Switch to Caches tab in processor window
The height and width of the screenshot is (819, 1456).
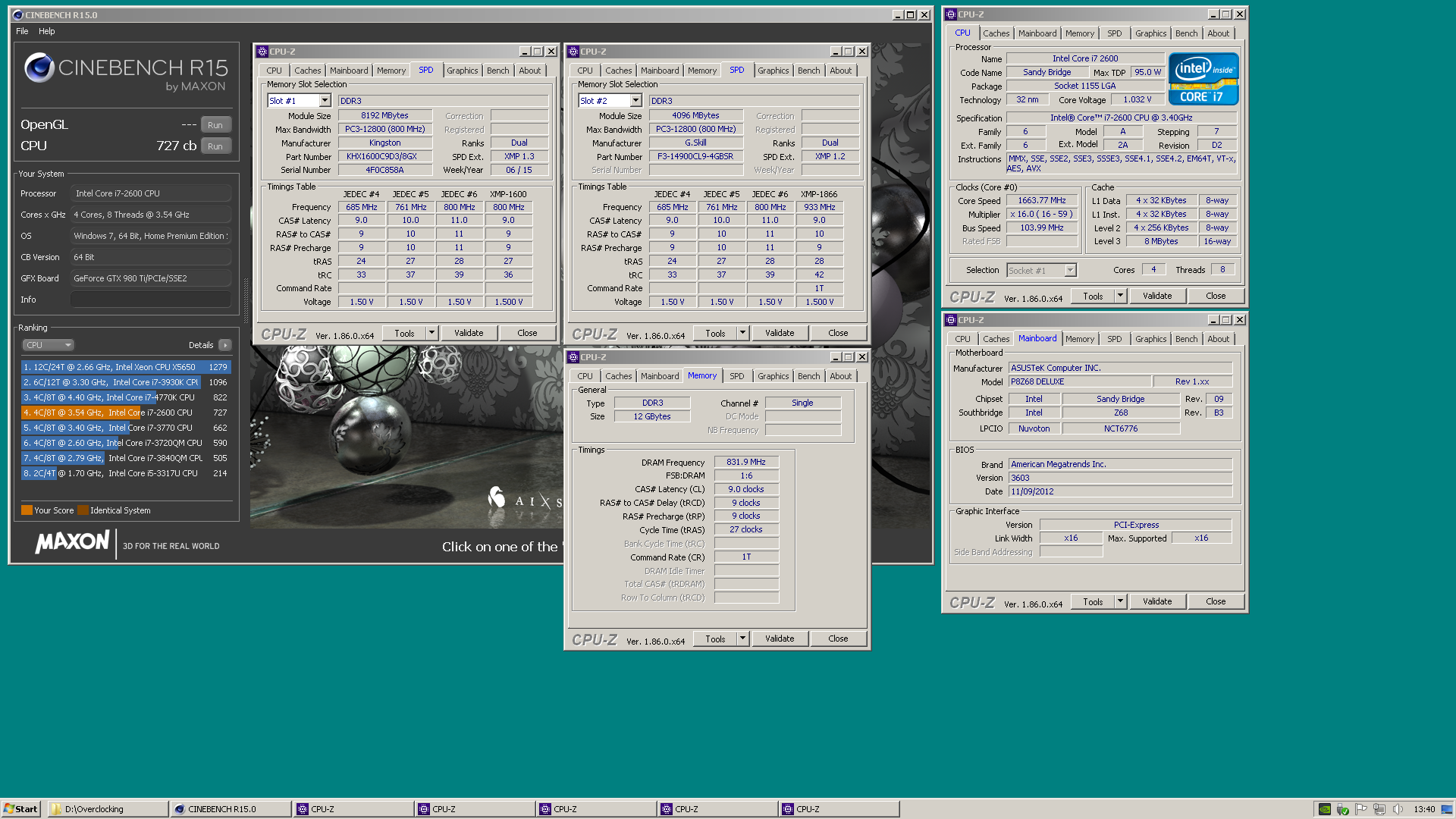pos(996,33)
